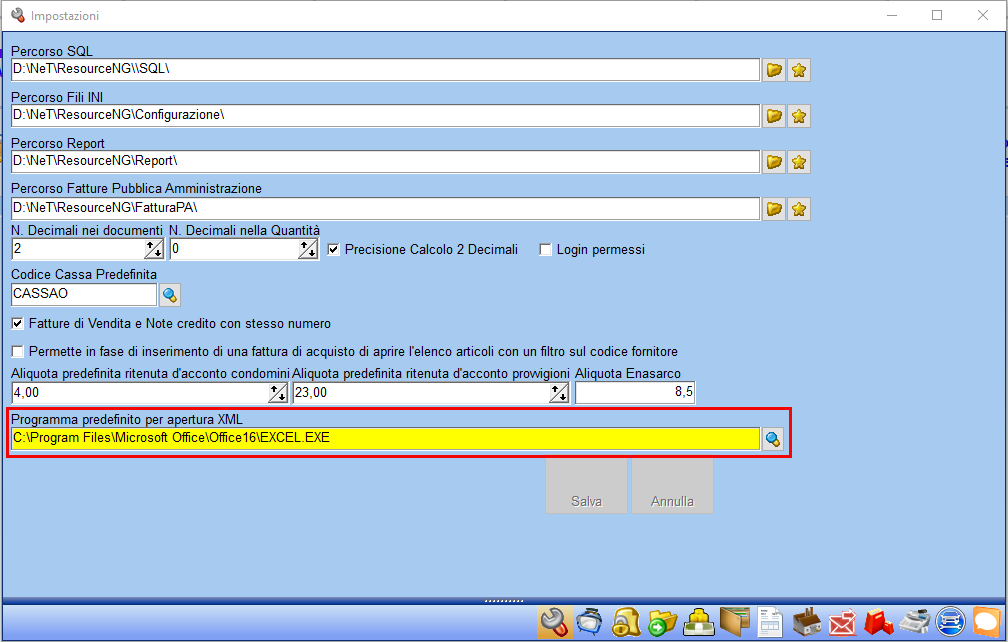Click spinner on N. Decimali nella Quantità
Image resolution: width=1008 pixels, height=642 pixels.
[x=308, y=249]
